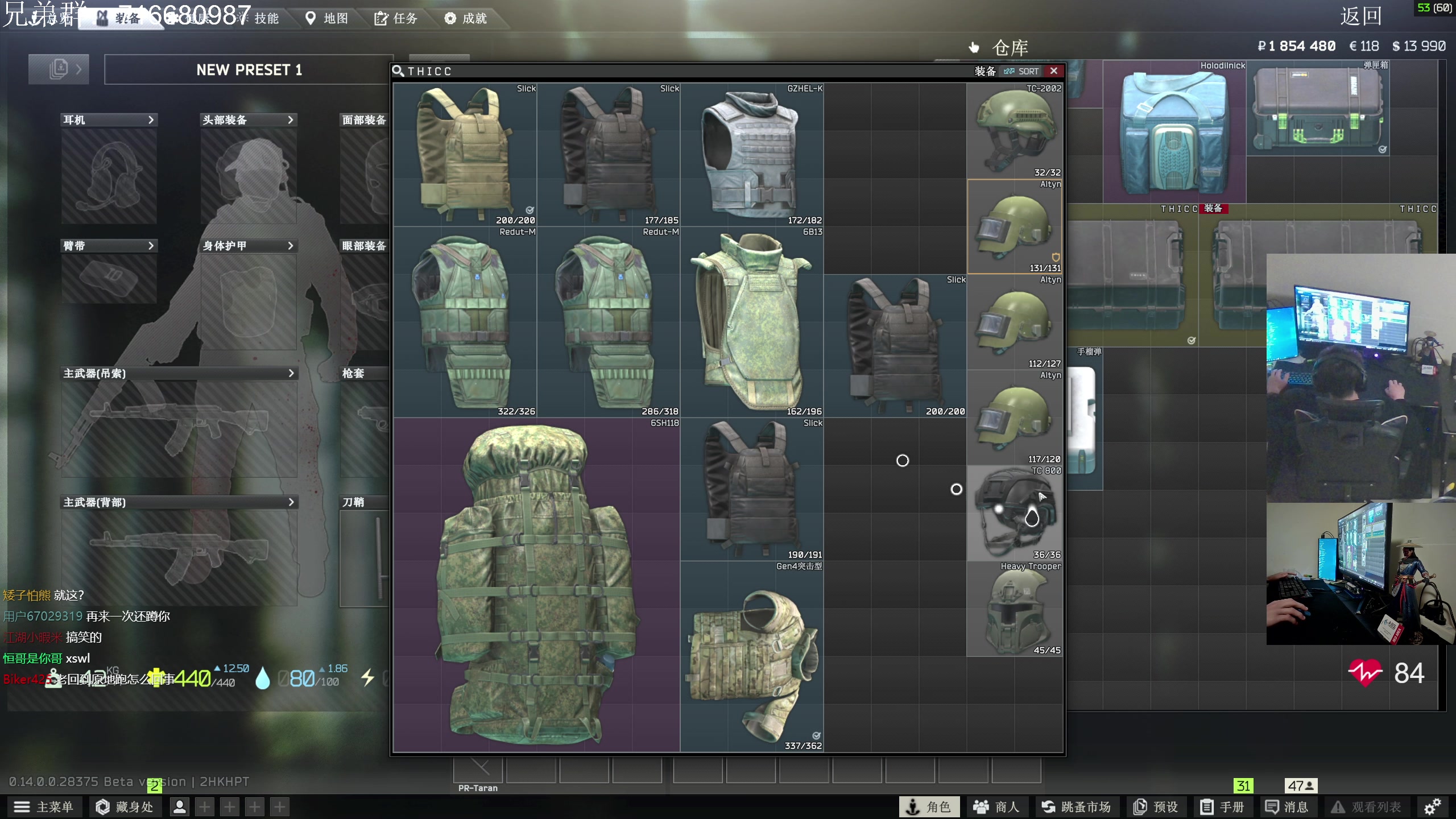1456x819 pixels.
Task: Expand the 身体护甲 slot chevron
Action: tap(291, 246)
